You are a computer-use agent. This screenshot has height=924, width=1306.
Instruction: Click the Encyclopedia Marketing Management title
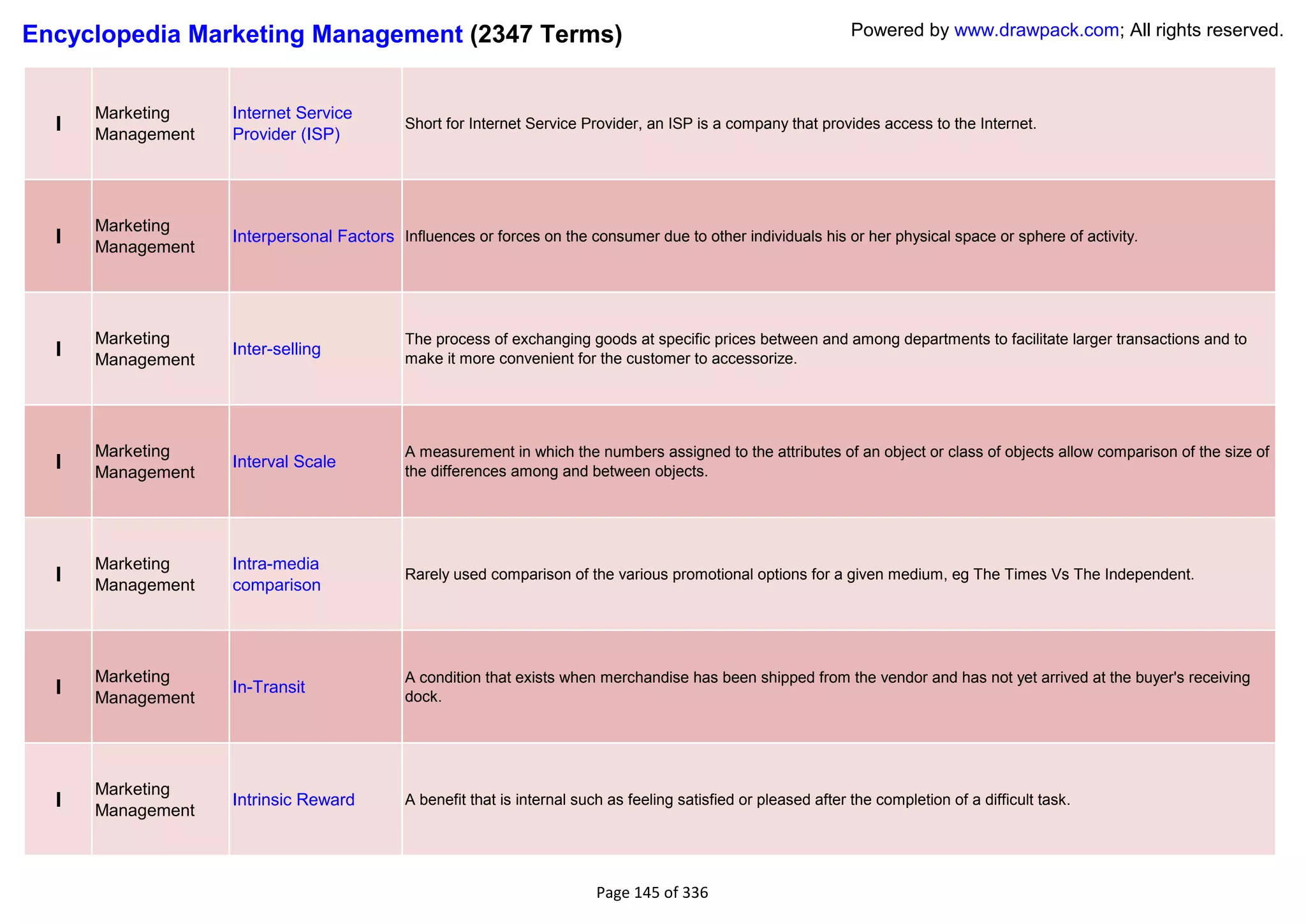pyautogui.click(x=242, y=34)
